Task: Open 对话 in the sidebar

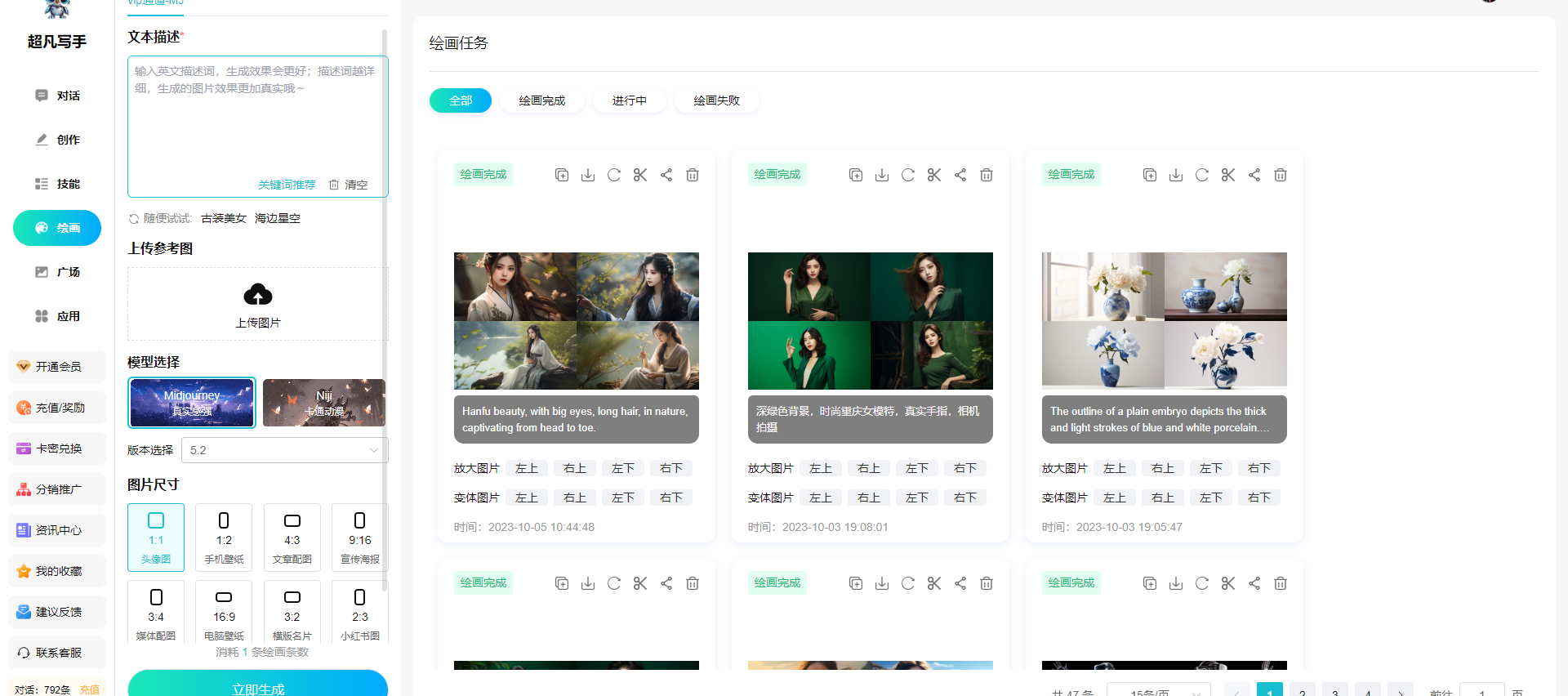Action: pos(57,96)
